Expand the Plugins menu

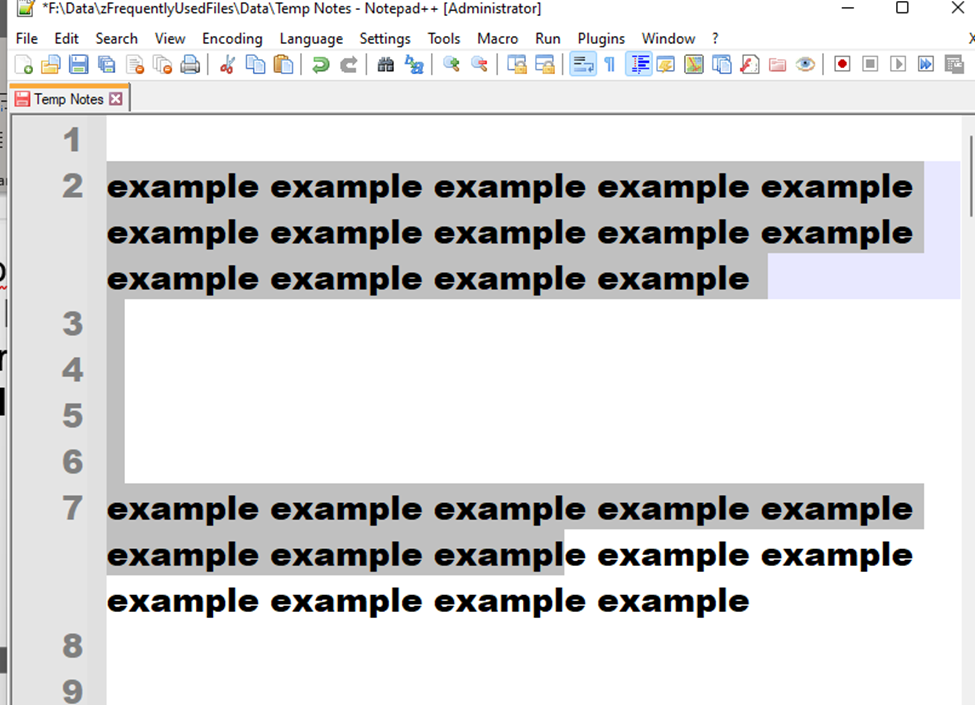click(x=600, y=38)
